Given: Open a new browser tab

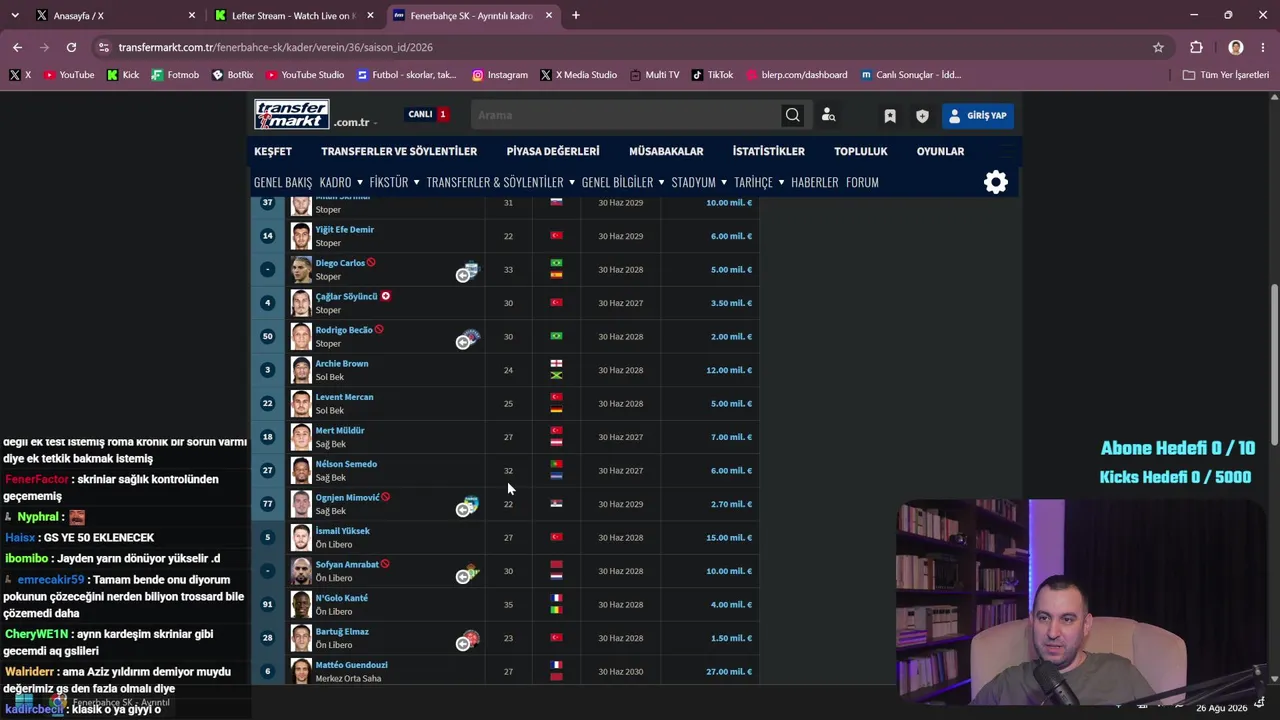Looking at the screenshot, I should [x=576, y=15].
